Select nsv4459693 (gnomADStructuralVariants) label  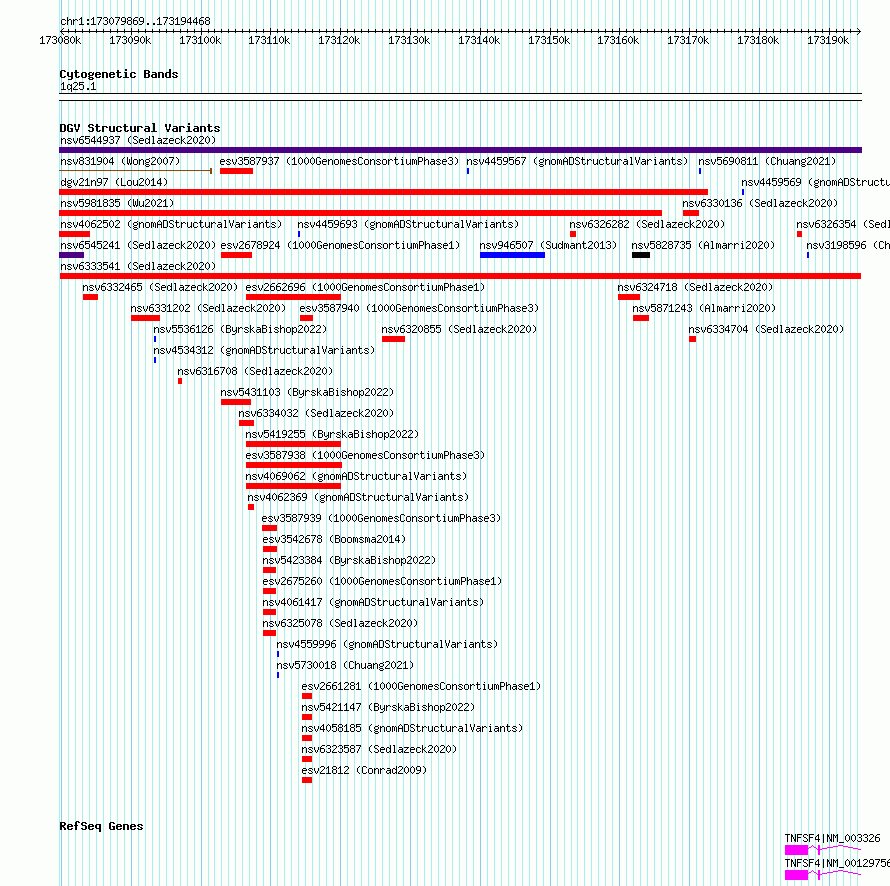tap(408, 224)
